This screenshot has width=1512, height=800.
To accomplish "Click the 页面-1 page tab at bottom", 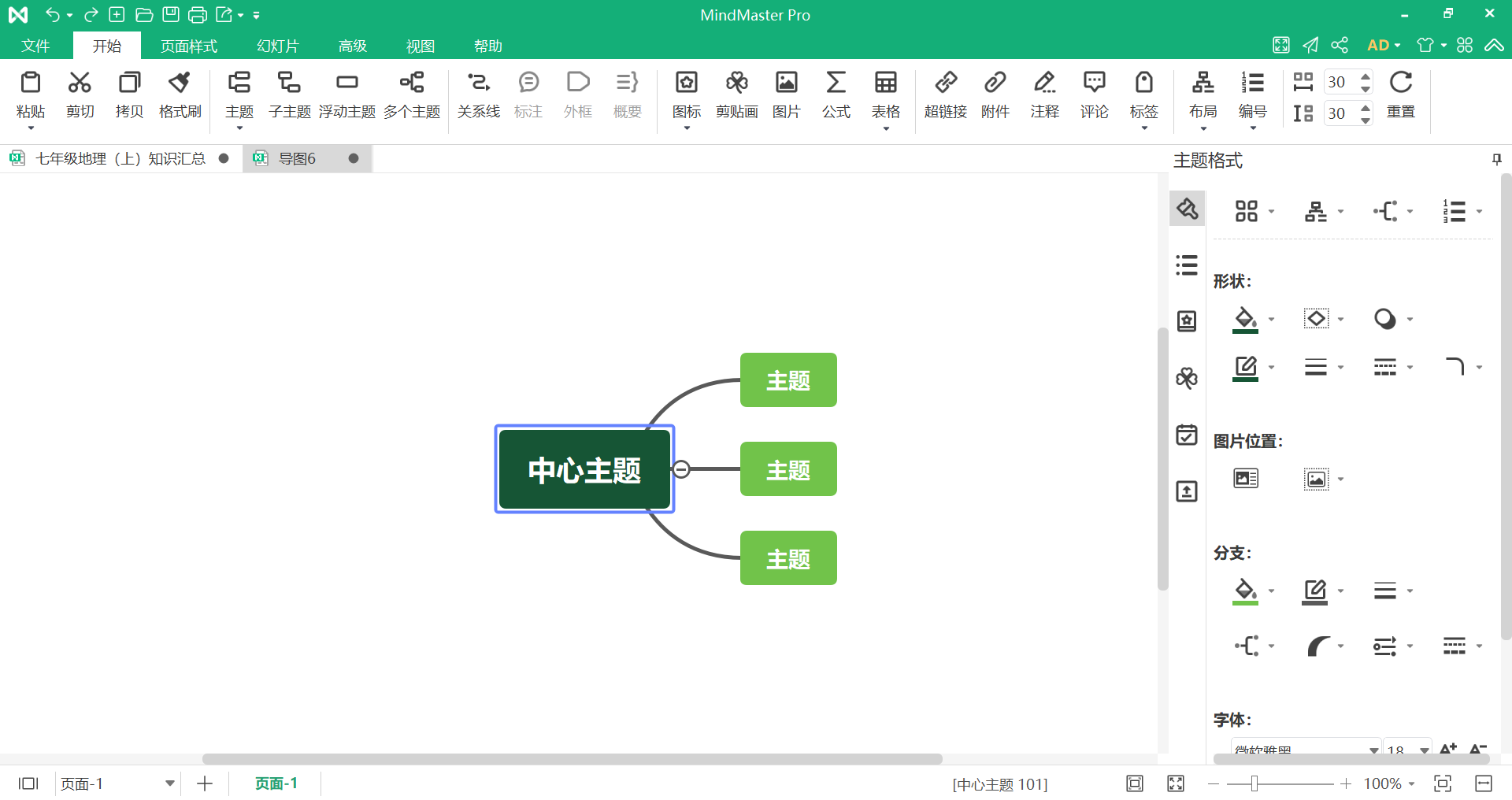I will (276, 783).
